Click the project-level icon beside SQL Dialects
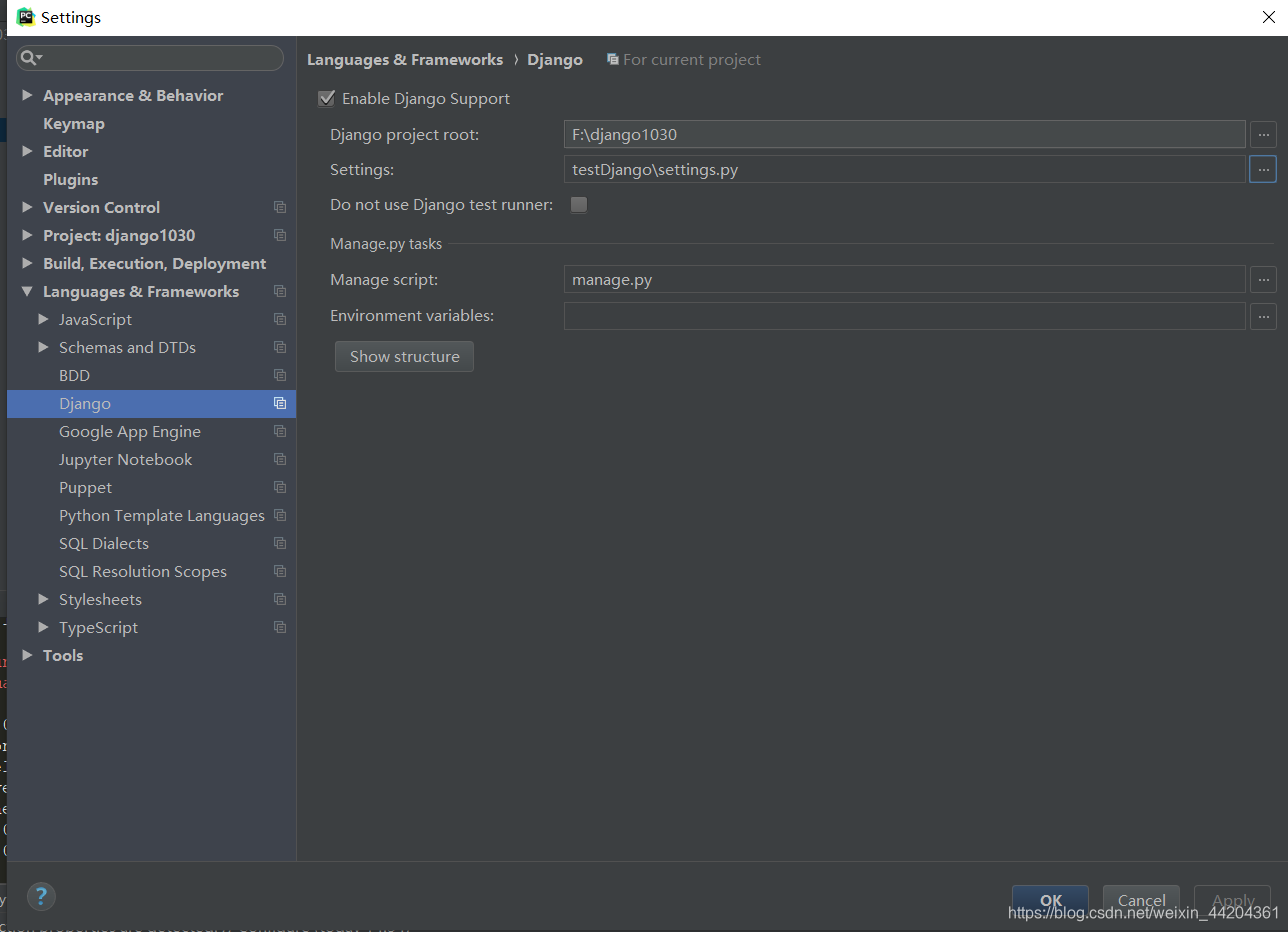Viewport: 1288px width, 932px height. pos(280,543)
